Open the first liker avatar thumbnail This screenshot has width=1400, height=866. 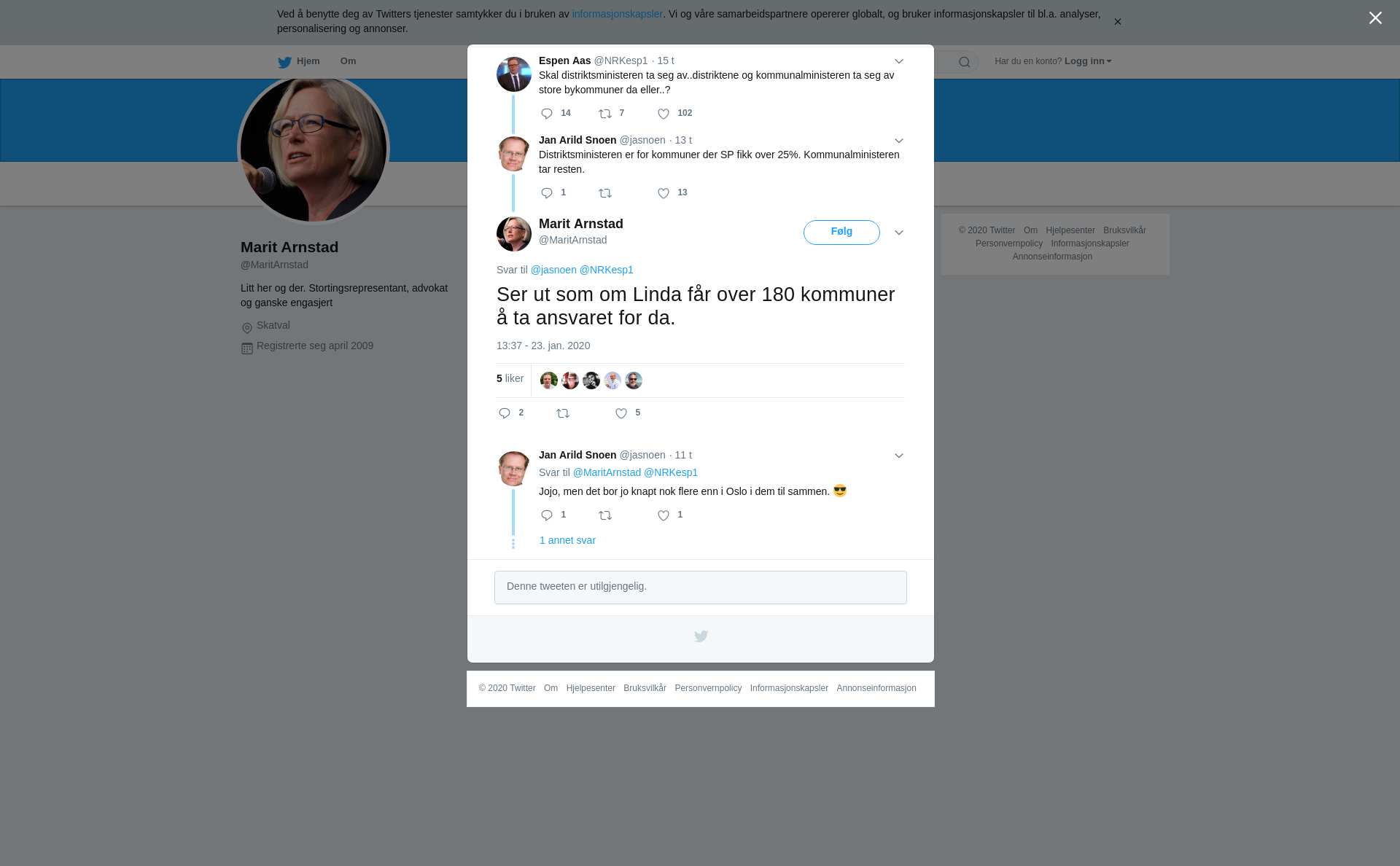pyautogui.click(x=549, y=381)
